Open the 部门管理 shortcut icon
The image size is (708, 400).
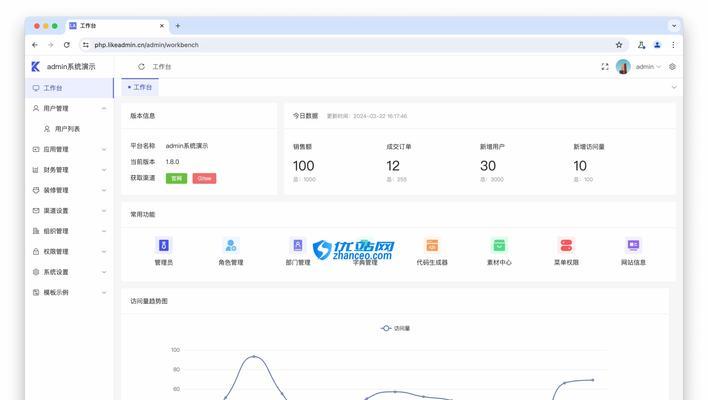[x=298, y=245]
